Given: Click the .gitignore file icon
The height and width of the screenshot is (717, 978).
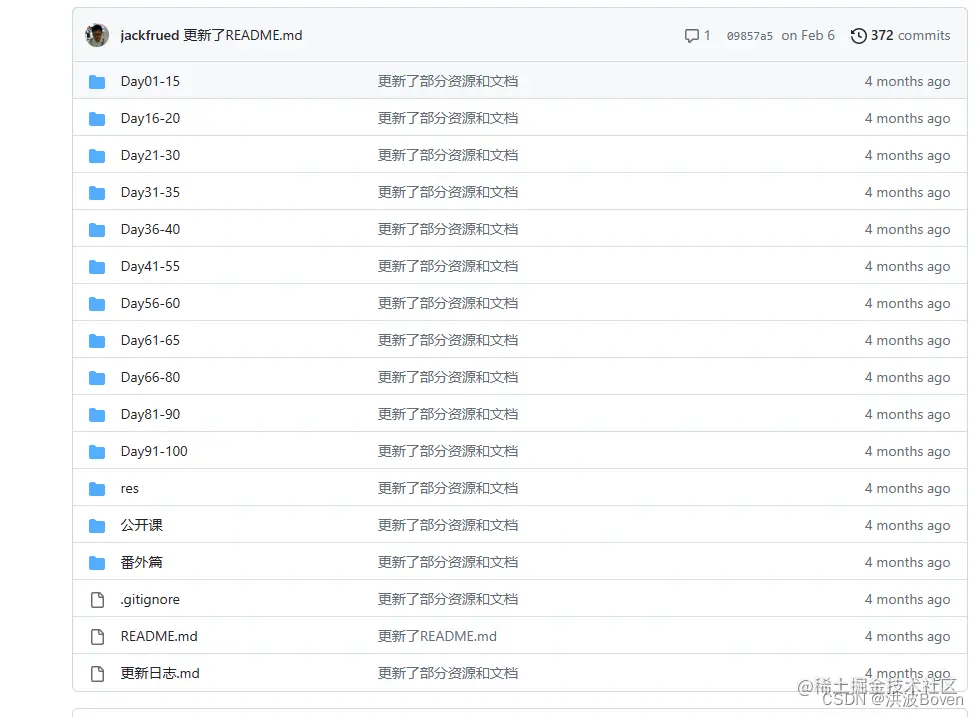Looking at the screenshot, I should [97, 600].
